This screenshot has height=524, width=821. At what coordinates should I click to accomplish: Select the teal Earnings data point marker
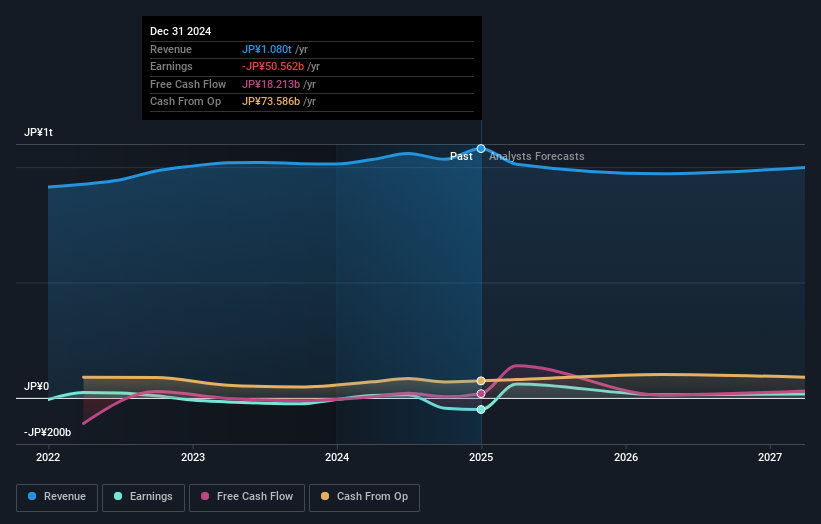[481, 409]
